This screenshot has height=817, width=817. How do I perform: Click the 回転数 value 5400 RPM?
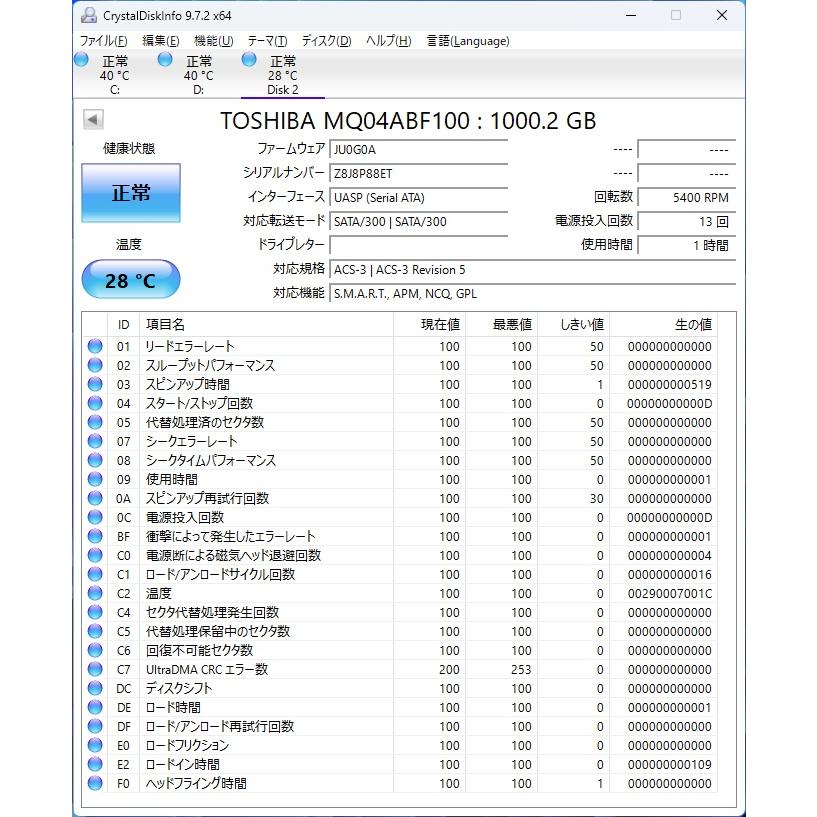(x=687, y=197)
